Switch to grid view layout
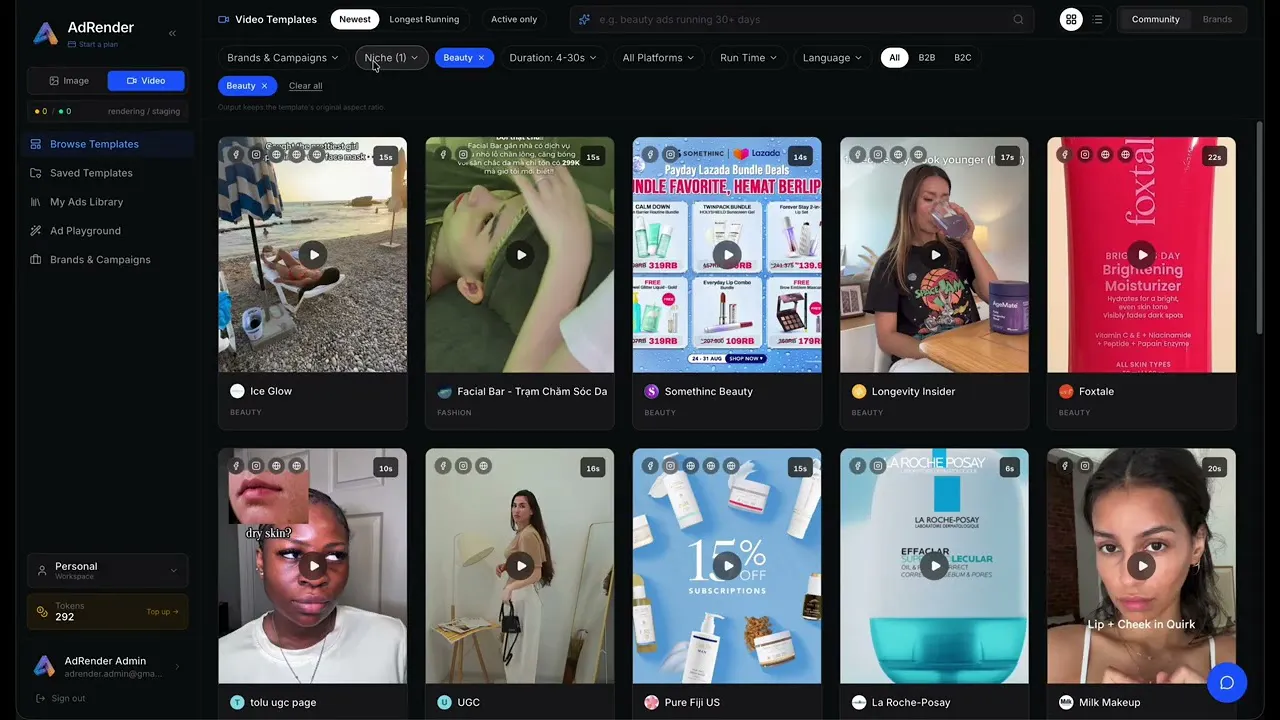Image resolution: width=1280 pixels, height=720 pixels. click(1071, 19)
